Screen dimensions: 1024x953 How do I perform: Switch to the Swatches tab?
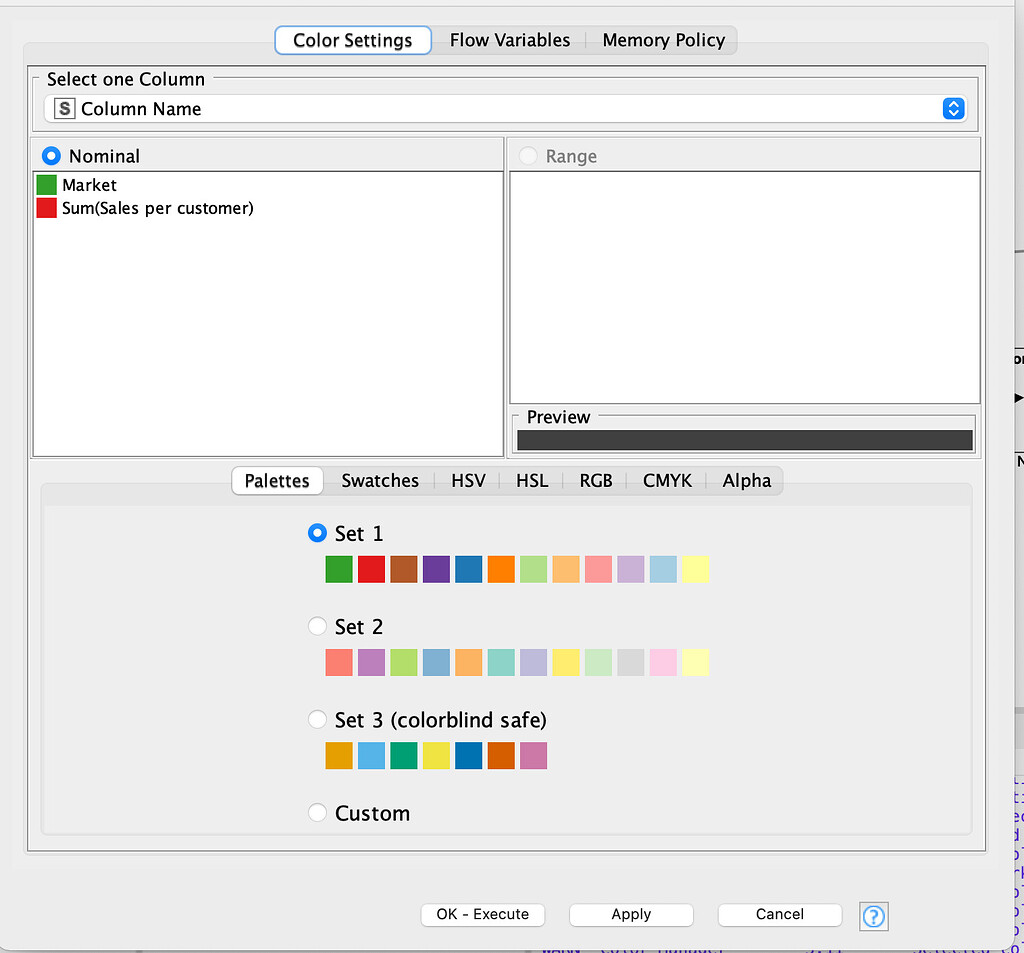pyautogui.click(x=380, y=481)
